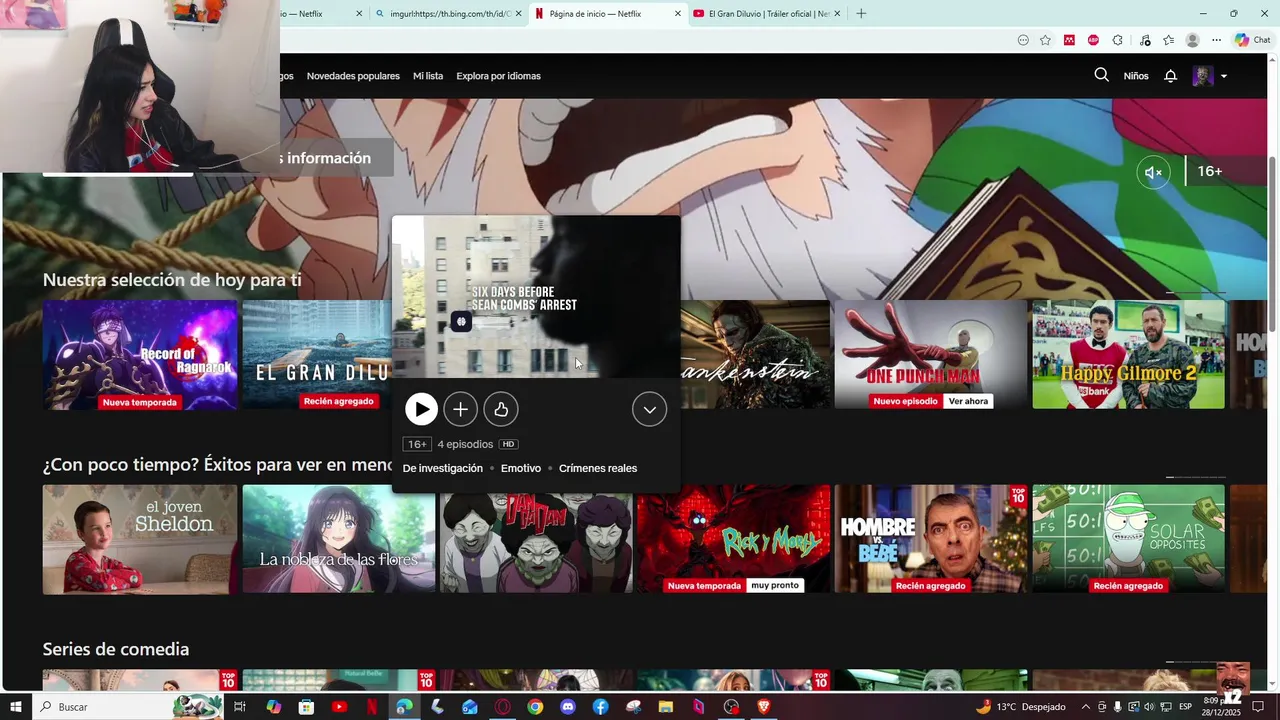Click the '4 episodios' text

pyautogui.click(x=465, y=444)
